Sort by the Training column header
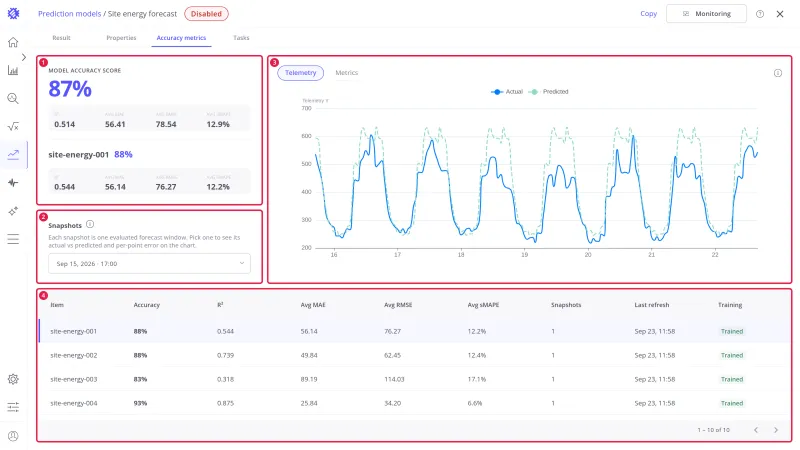The image size is (800, 450). pyautogui.click(x=730, y=305)
